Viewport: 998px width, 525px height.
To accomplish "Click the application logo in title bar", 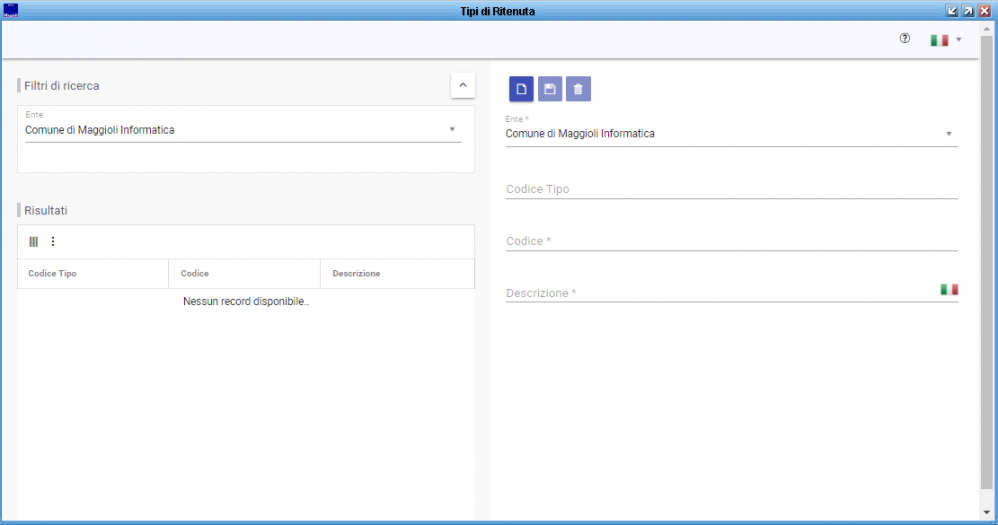I will pos(11,11).
